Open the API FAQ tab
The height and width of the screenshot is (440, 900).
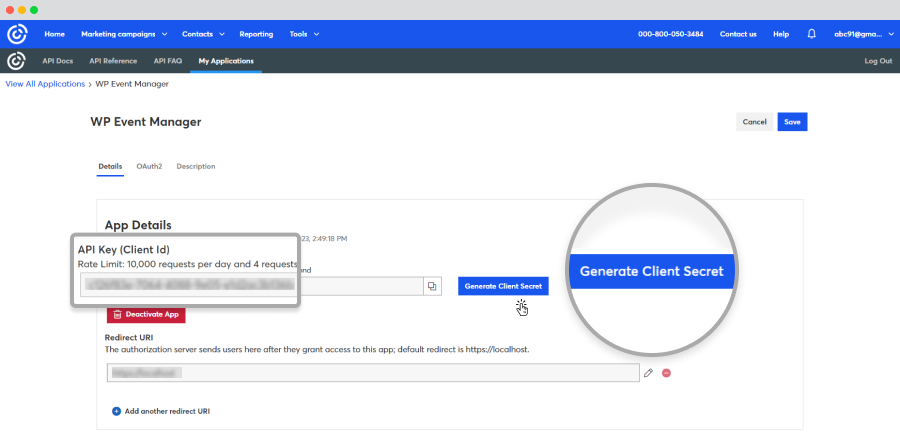click(x=168, y=61)
